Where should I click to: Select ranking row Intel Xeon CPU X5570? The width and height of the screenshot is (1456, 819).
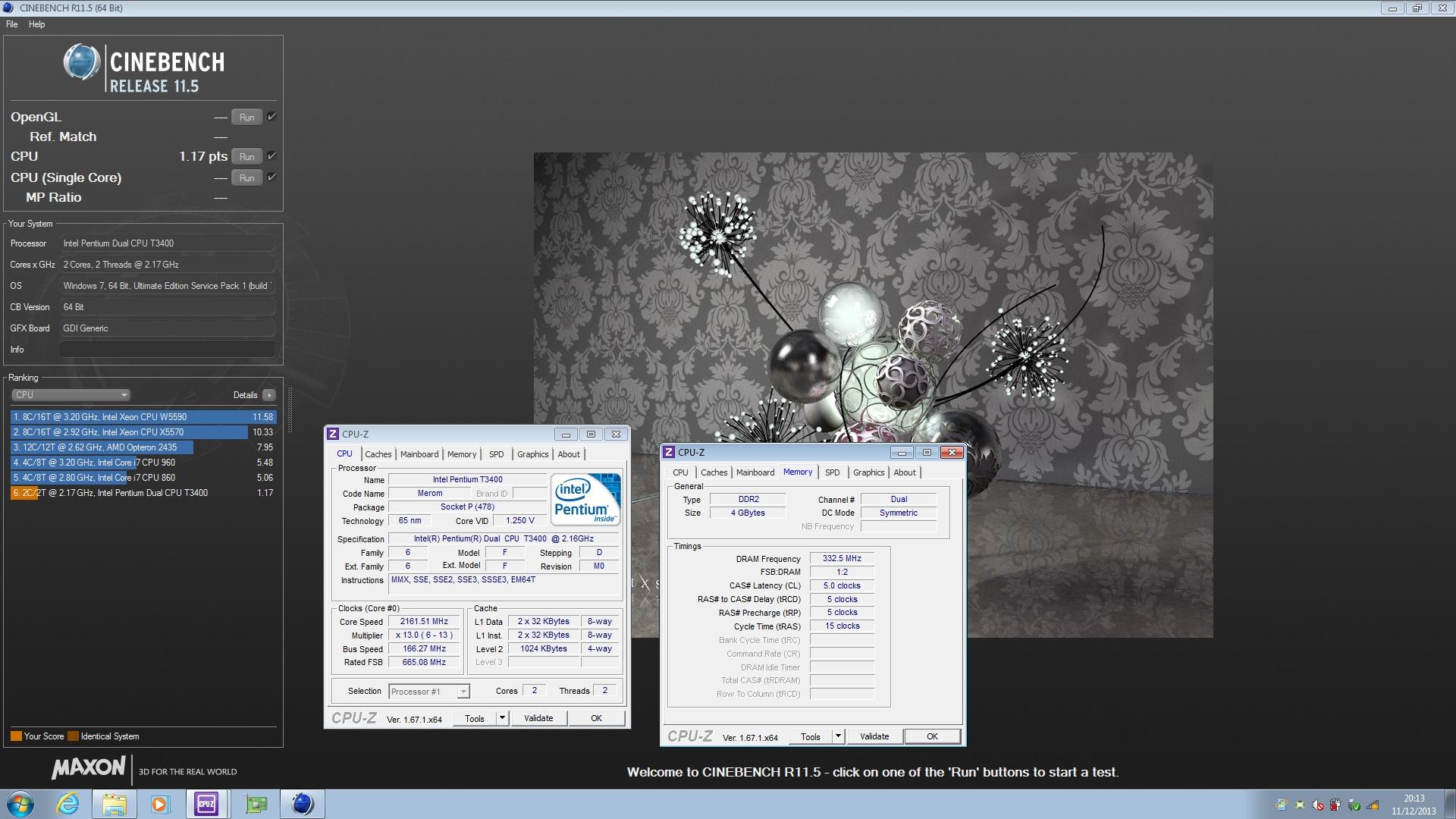[x=143, y=432]
